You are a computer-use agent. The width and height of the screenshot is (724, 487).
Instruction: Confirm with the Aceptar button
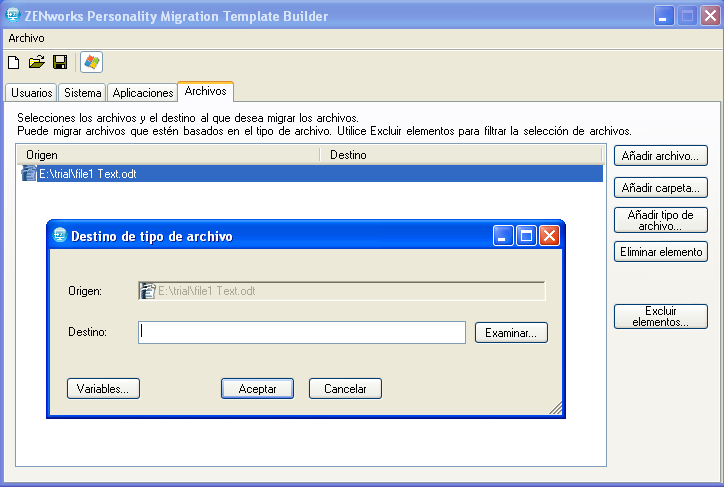[257, 389]
